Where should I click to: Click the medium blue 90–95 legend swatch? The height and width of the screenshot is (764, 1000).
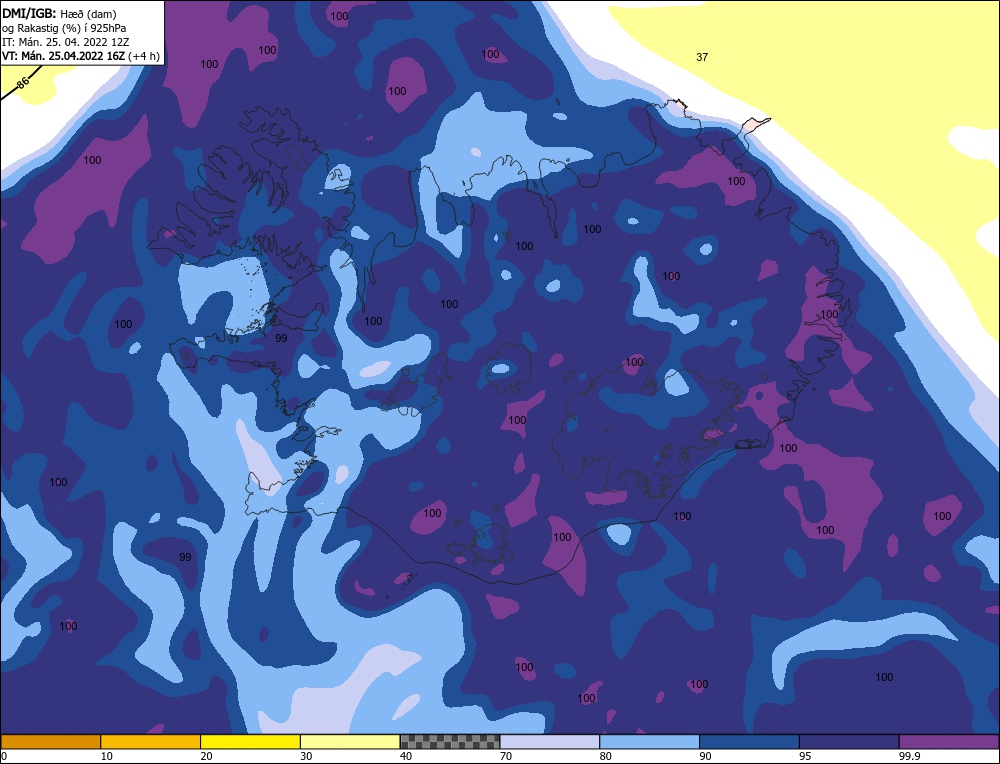749,742
